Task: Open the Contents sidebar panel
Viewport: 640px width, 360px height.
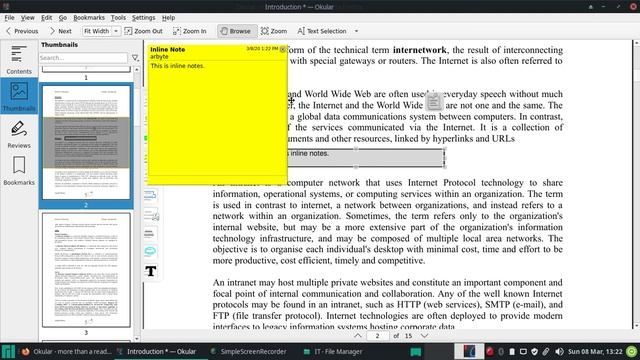Action: pos(19,60)
